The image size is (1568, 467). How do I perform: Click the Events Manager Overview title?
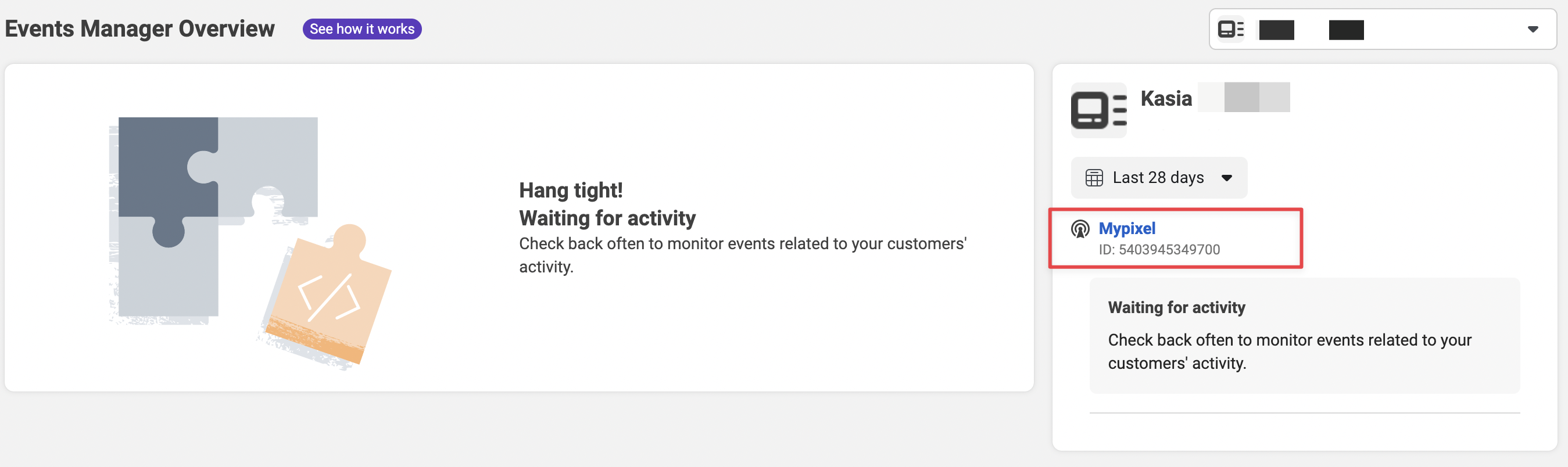pyautogui.click(x=140, y=28)
